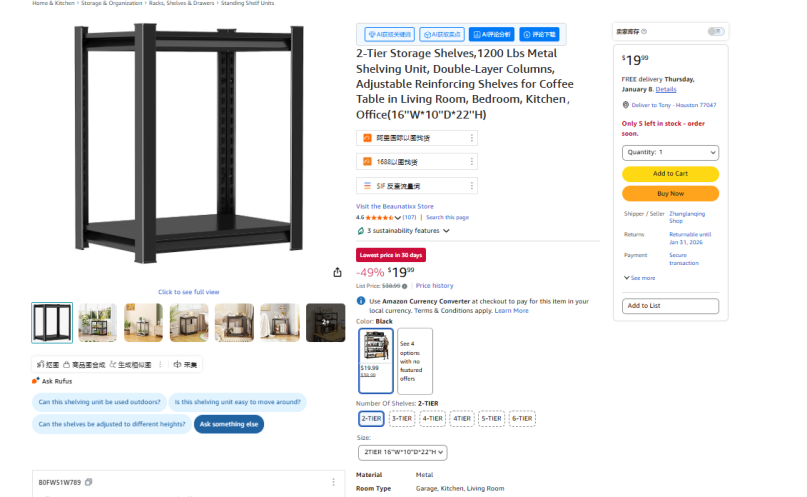Click the share icon below product image
This screenshot has height=497, width=807.
(337, 272)
